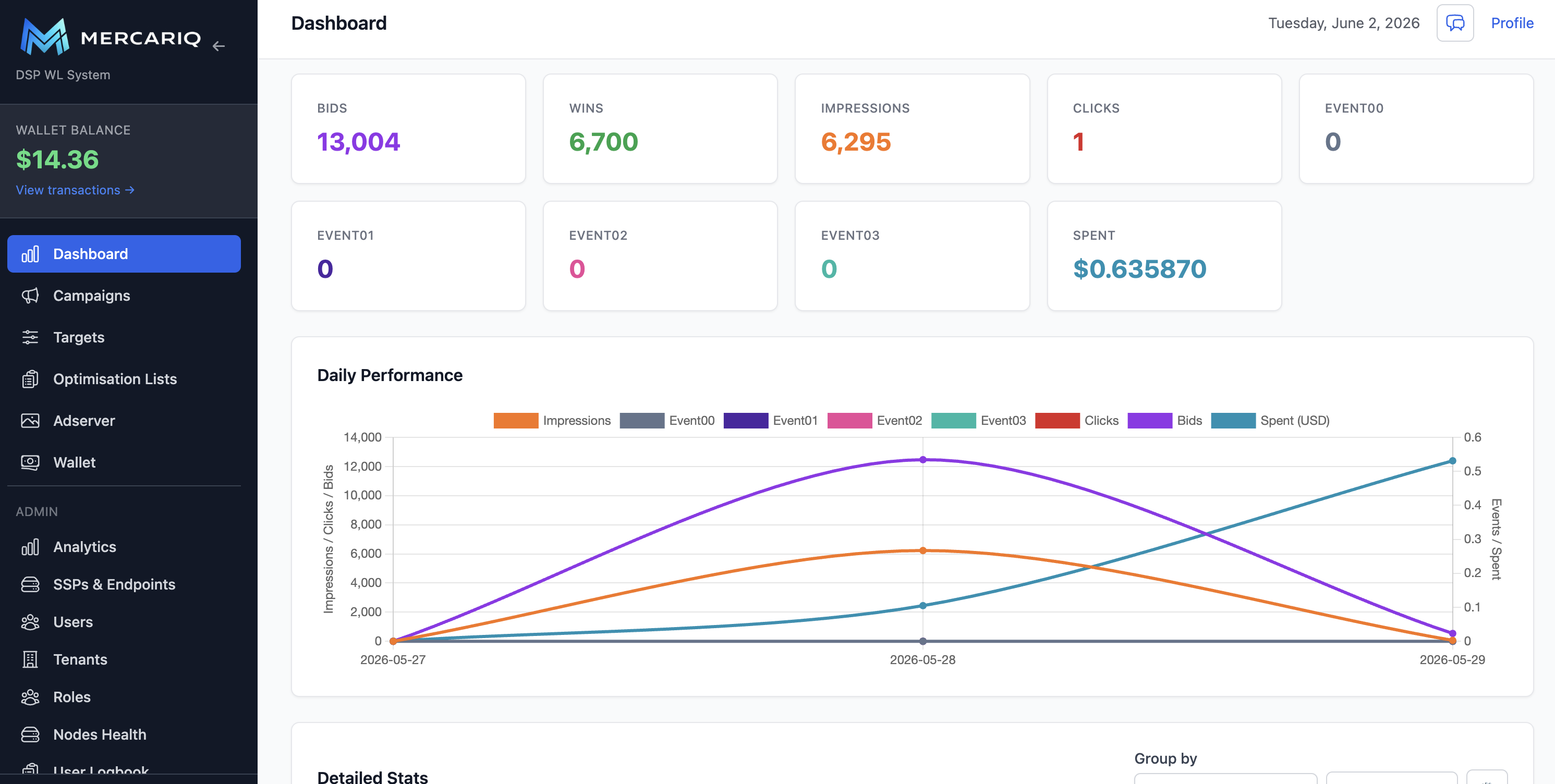The width and height of the screenshot is (1555, 784).
Task: Click the Impressions point on 2026-05-28
Action: coord(922,550)
